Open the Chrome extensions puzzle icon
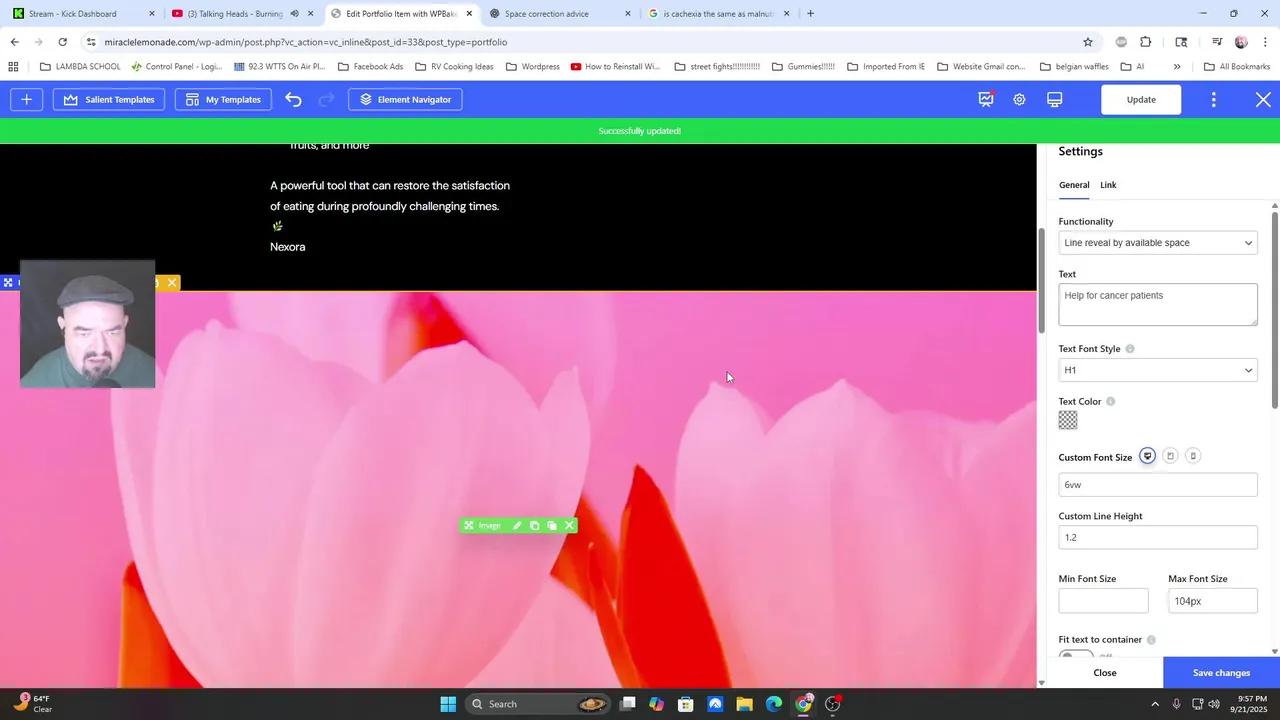 coord(1146,42)
